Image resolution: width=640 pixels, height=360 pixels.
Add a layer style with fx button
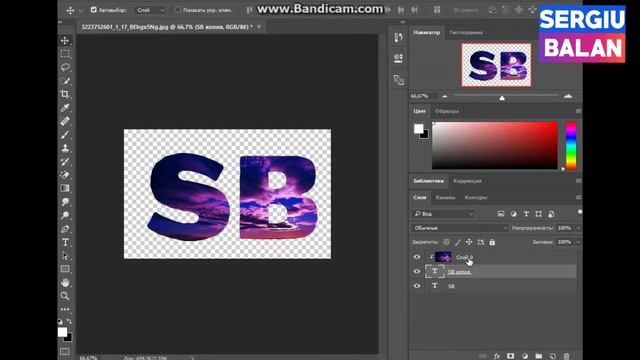click(x=497, y=356)
